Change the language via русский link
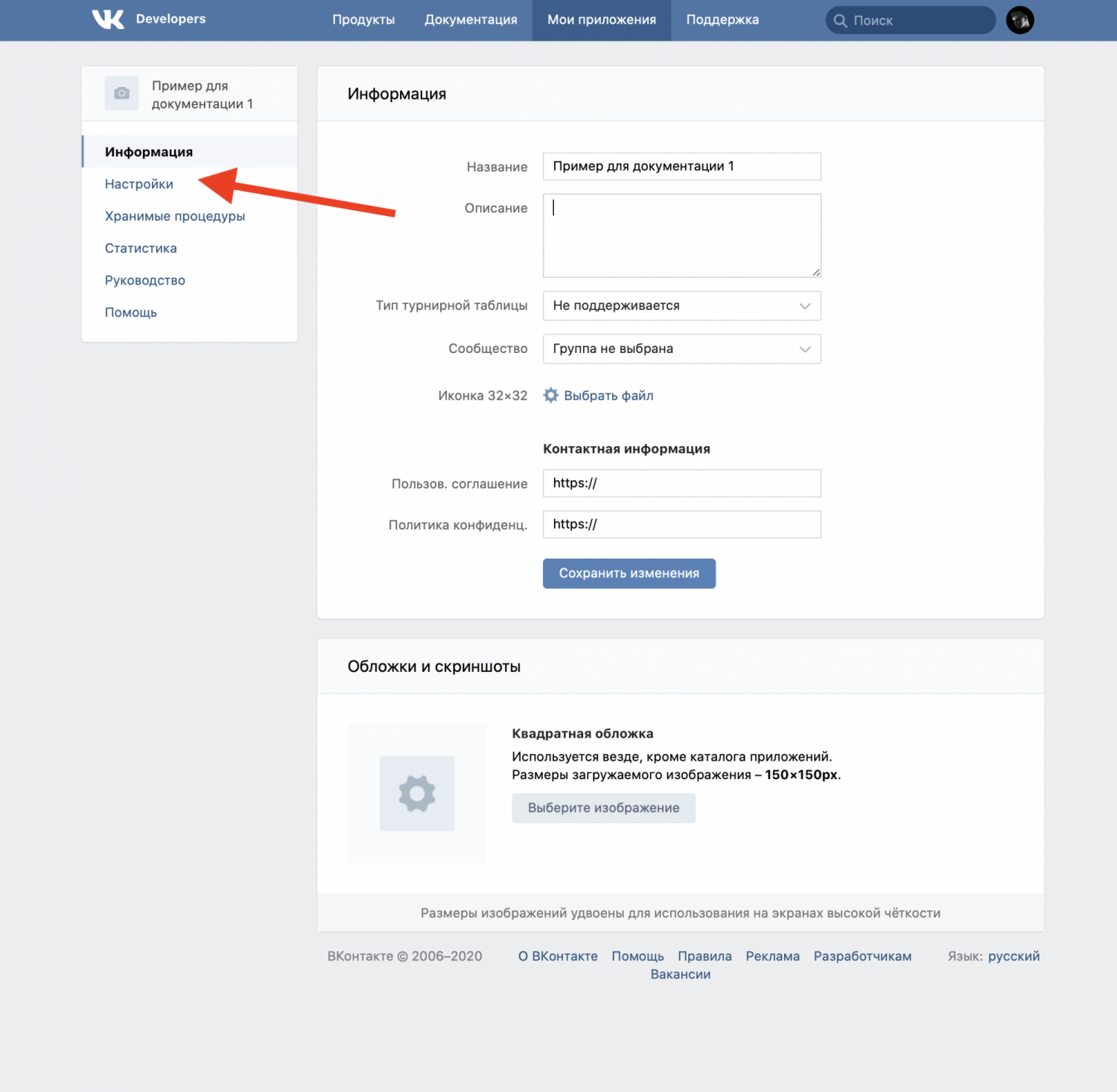Screen dimensions: 1117x1092 pyautogui.click(x=1013, y=956)
